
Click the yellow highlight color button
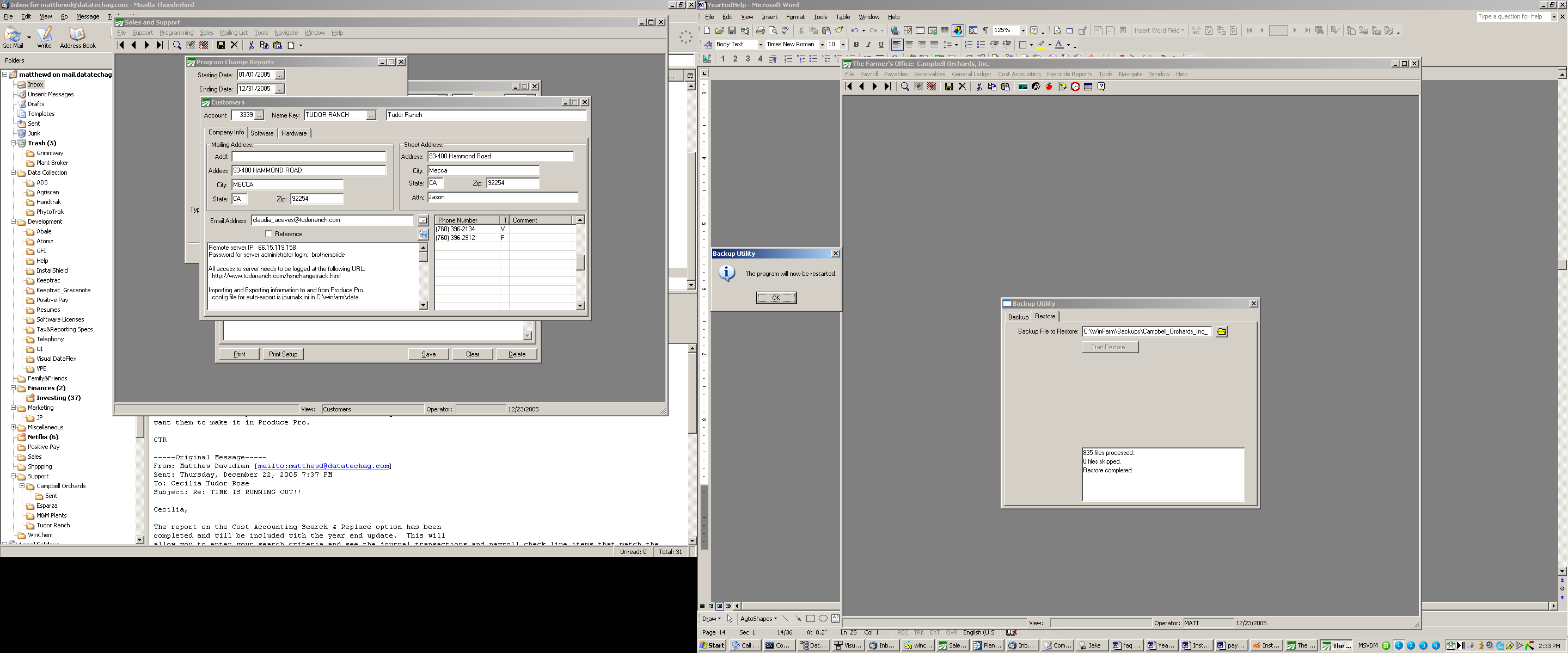[1041, 45]
